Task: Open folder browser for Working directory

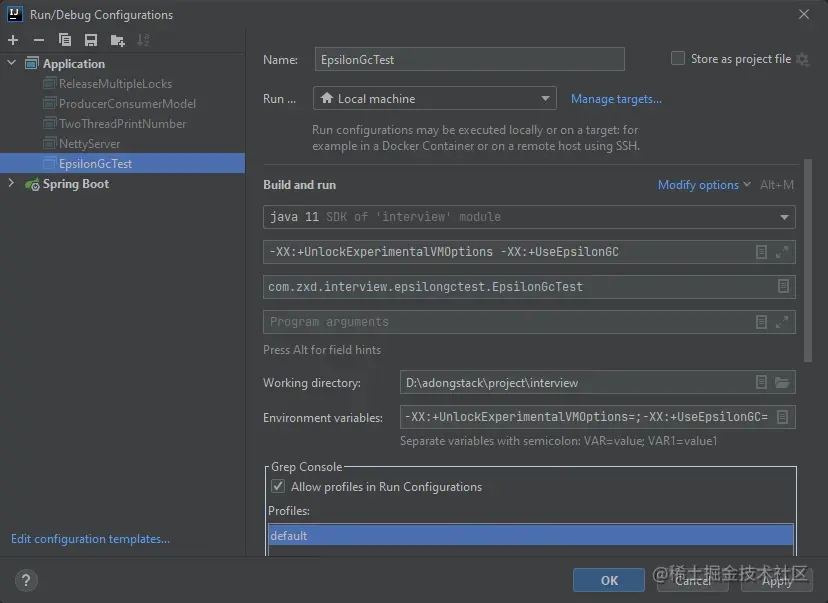Action: point(782,382)
